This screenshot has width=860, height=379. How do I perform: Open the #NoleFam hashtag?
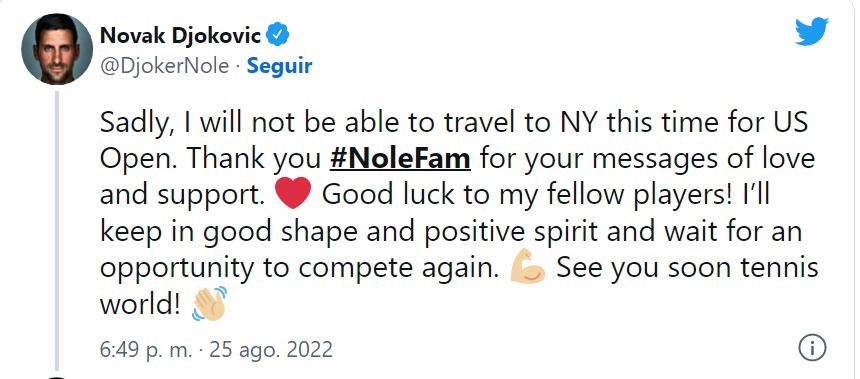pyautogui.click(x=400, y=159)
